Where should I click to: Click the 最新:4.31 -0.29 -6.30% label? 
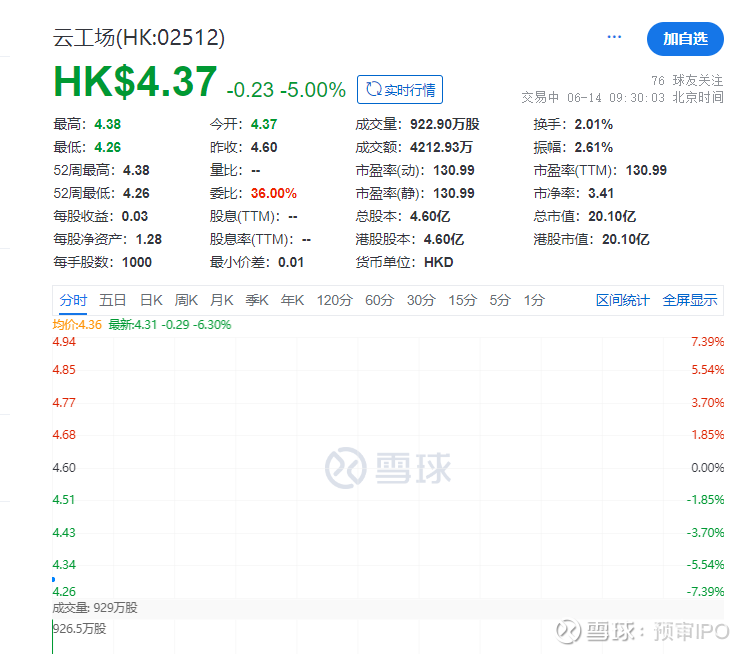170,325
